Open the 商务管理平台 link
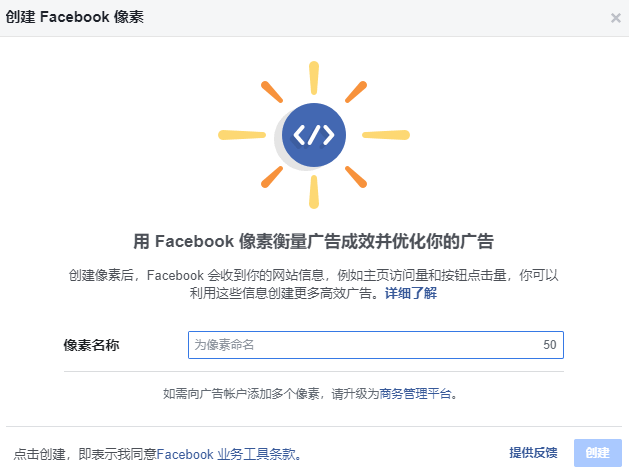This screenshot has height=474, width=629. click(415, 394)
